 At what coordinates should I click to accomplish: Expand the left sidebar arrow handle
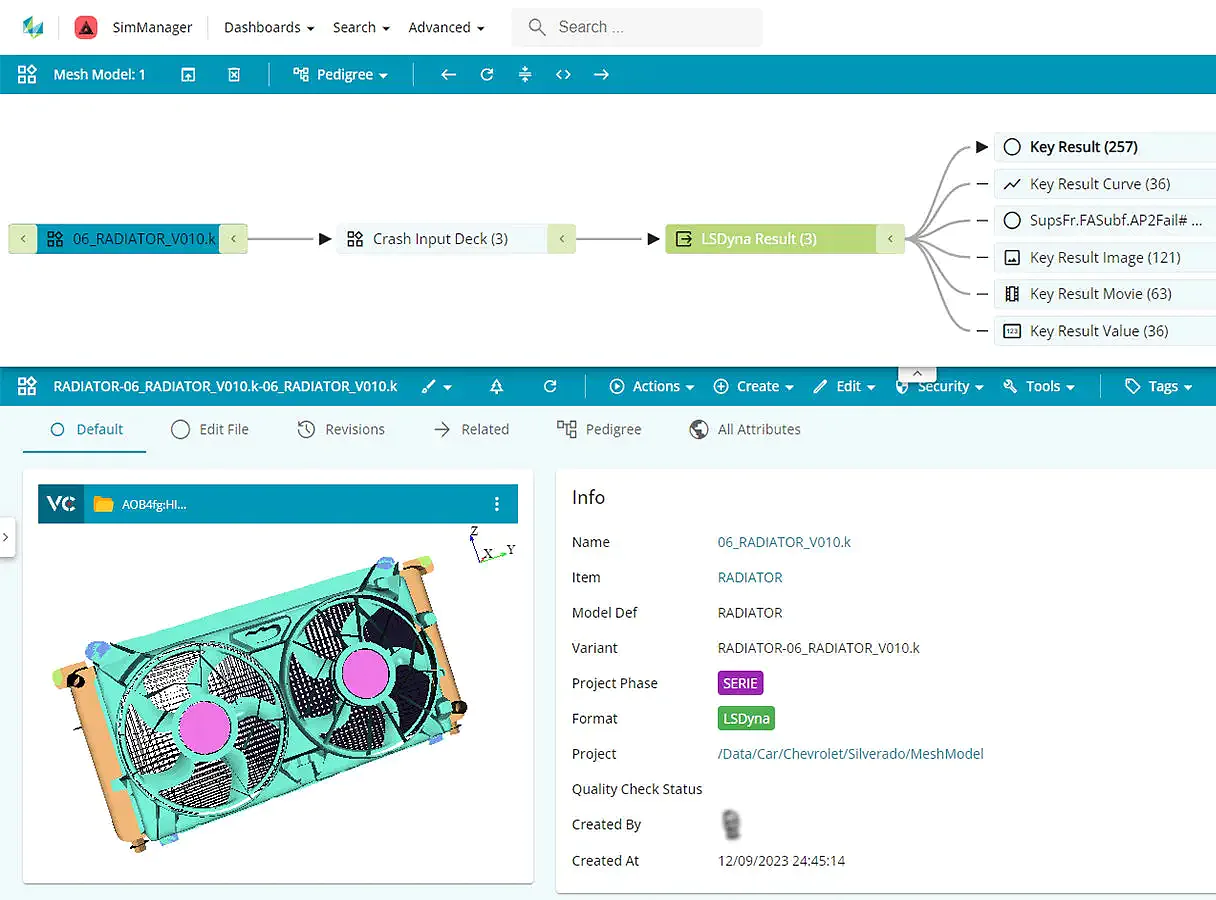(x=6, y=537)
